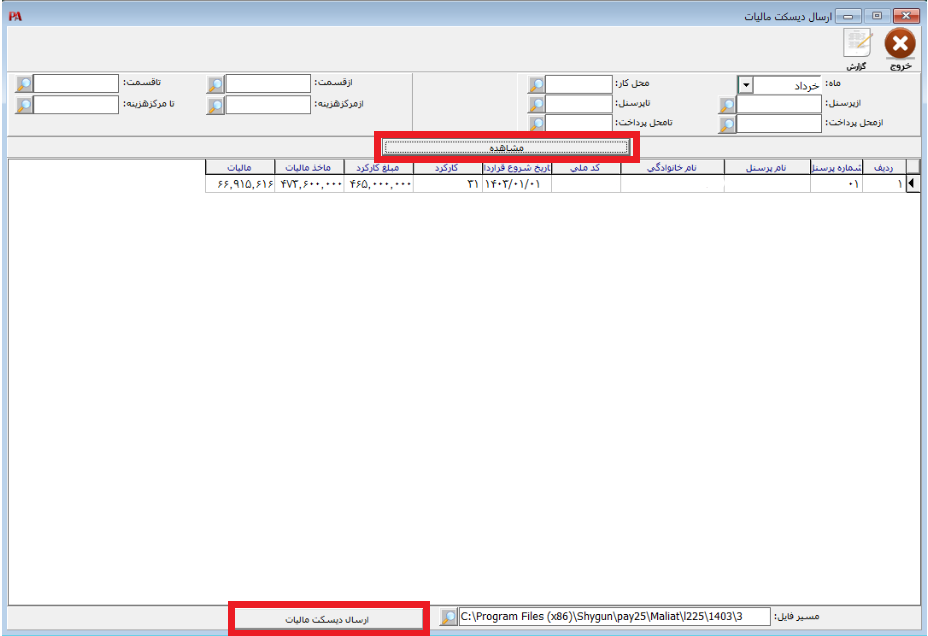Screen dimensions: 928x636
Task: Click the مبلغ کارکرد column header
Action: (x=378, y=167)
